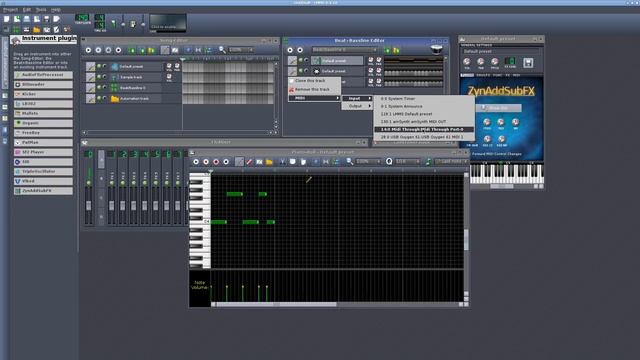Click the open project icon in main toolbar
The height and width of the screenshot is (360, 640).
(27, 19)
